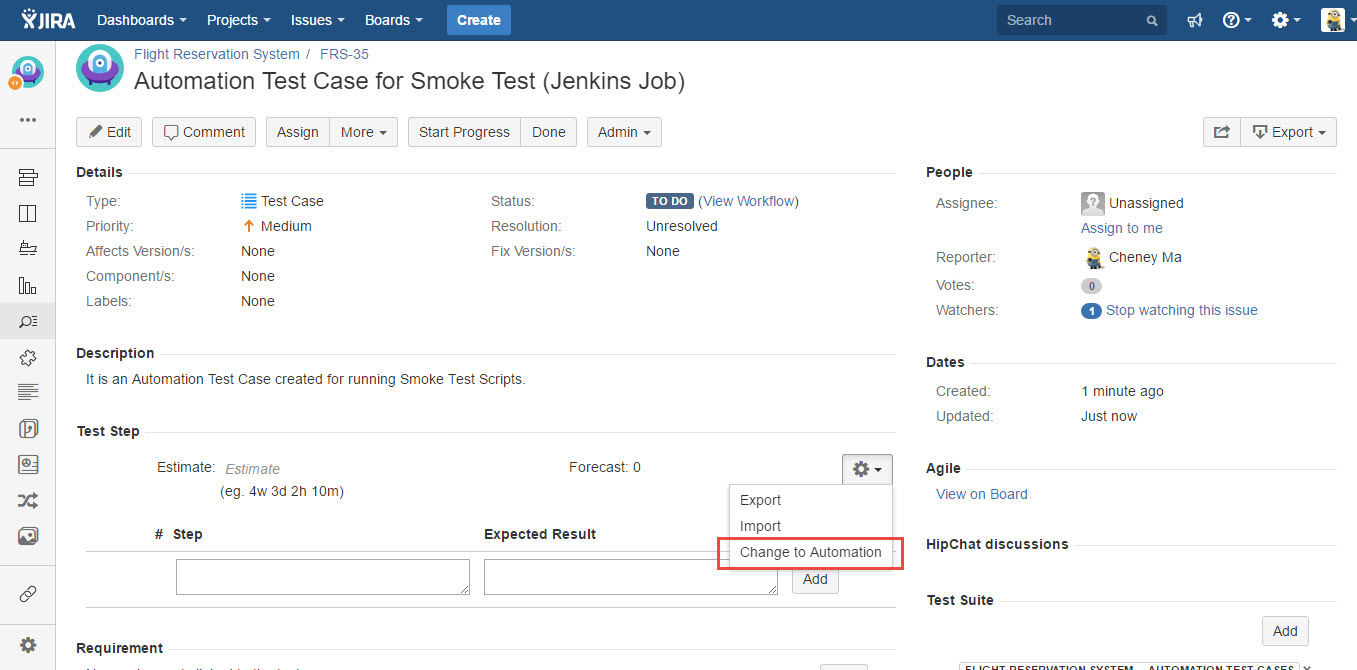Screen dimensions: 1357x670
Task: Open project settings gear at sidebar bottom
Action: pyautogui.click(x=28, y=645)
